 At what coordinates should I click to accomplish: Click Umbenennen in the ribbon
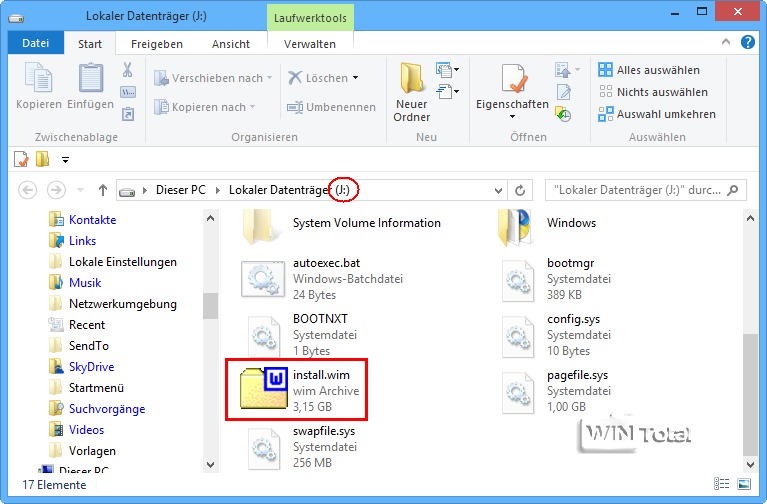tap(331, 107)
